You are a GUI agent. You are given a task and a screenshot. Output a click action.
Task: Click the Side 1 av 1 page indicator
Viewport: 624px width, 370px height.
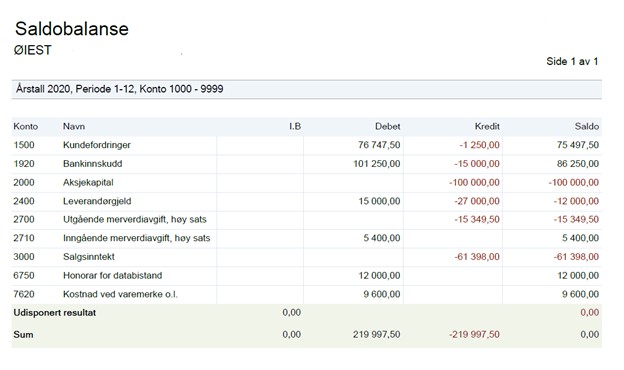tap(572, 61)
